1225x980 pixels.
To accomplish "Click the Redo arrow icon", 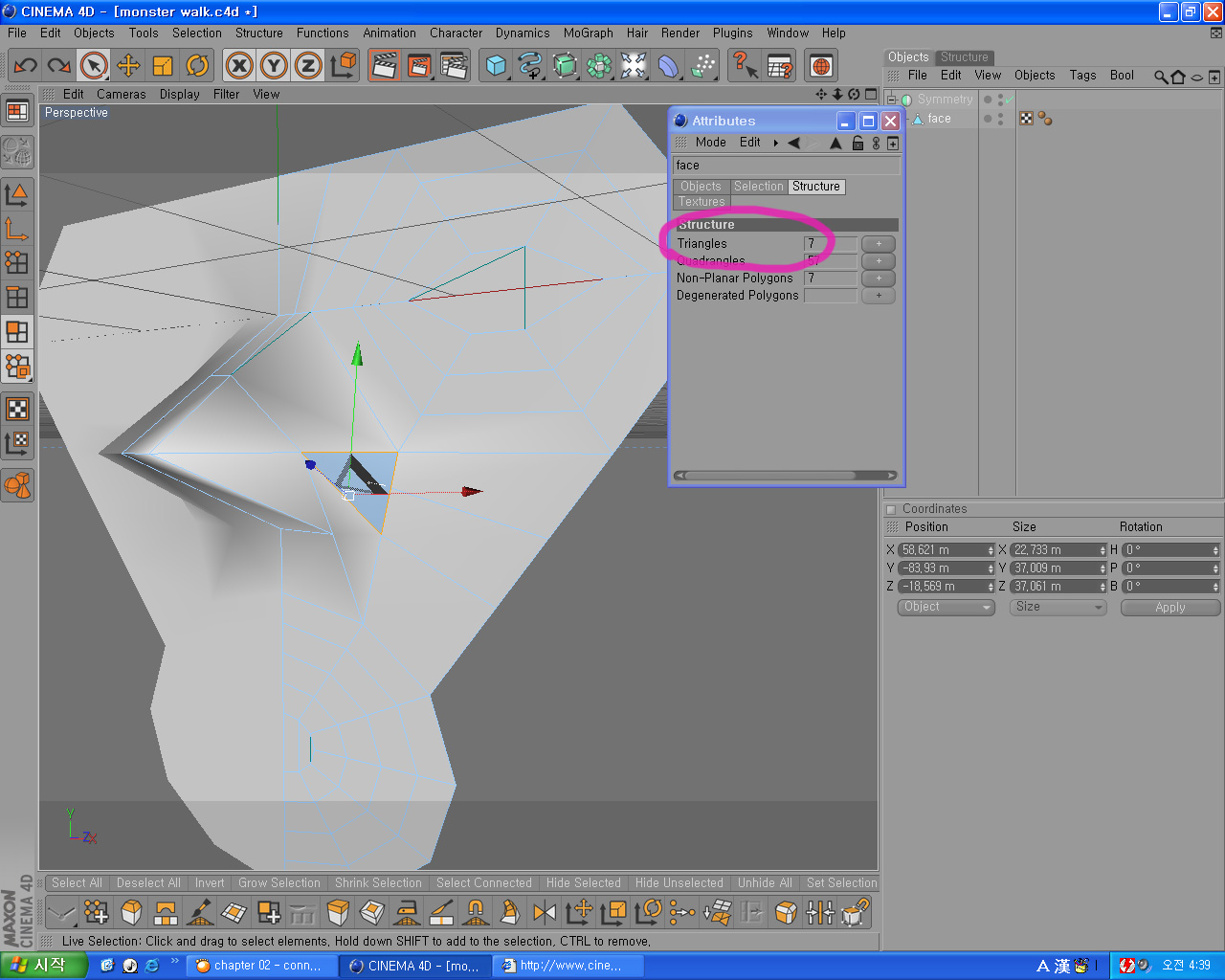I will [59, 65].
